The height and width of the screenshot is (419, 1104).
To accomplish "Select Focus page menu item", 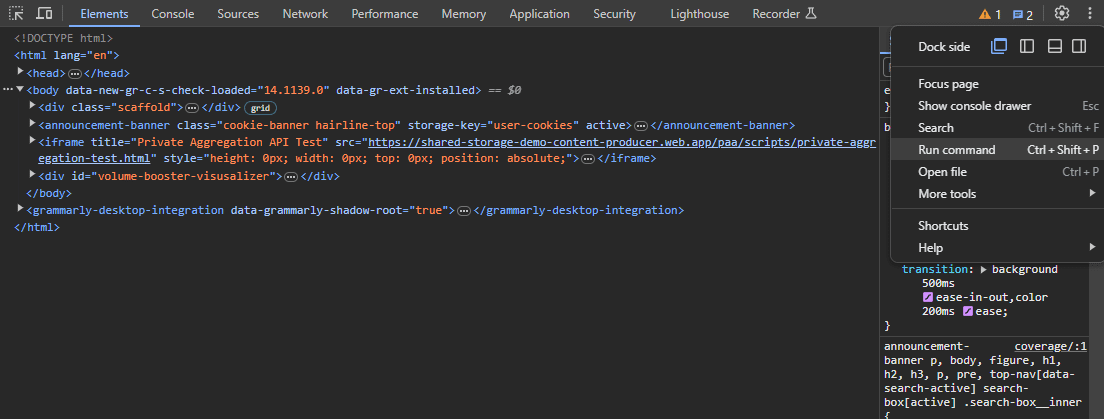I will [998, 85].
